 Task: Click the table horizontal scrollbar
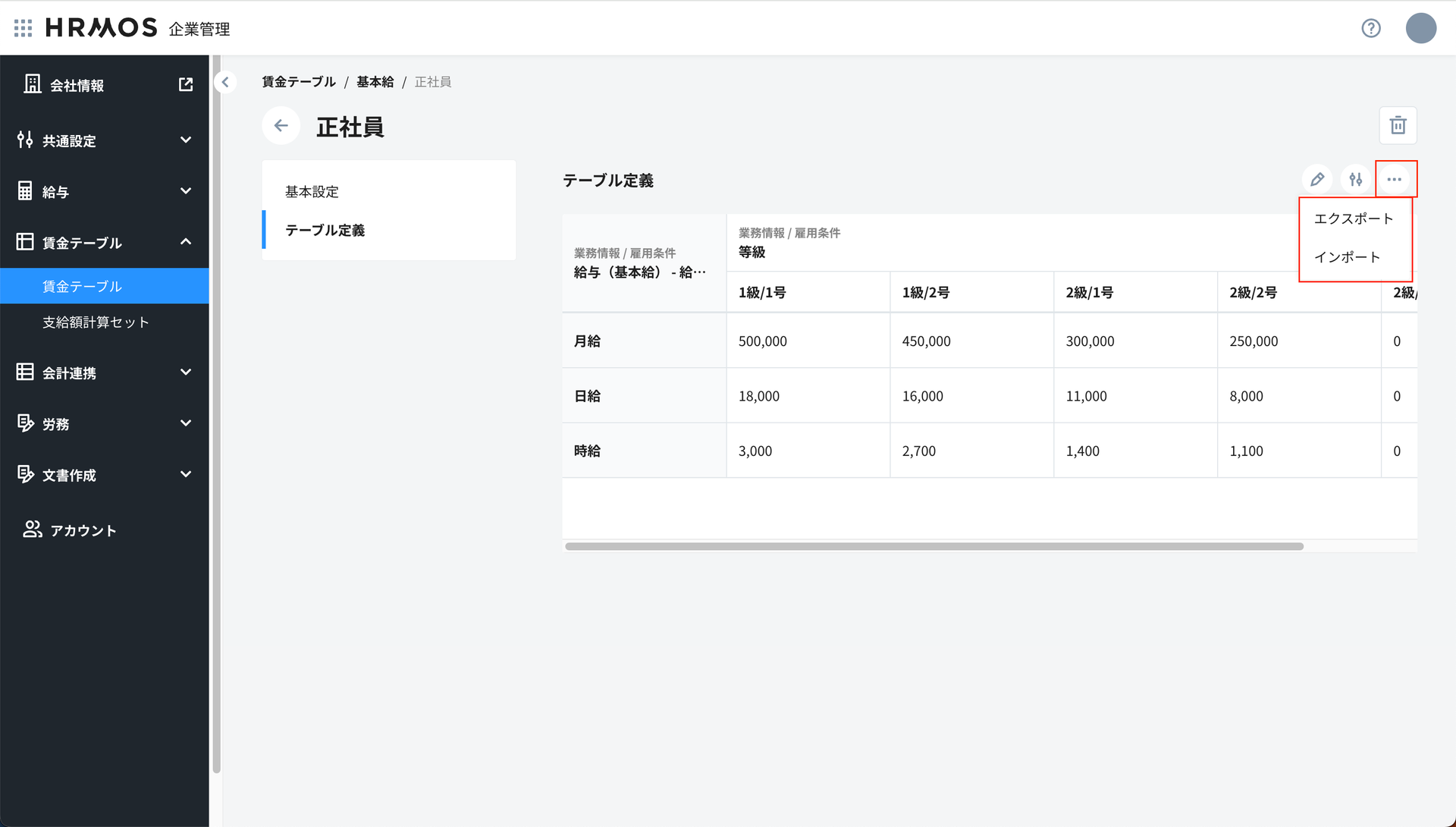934,546
